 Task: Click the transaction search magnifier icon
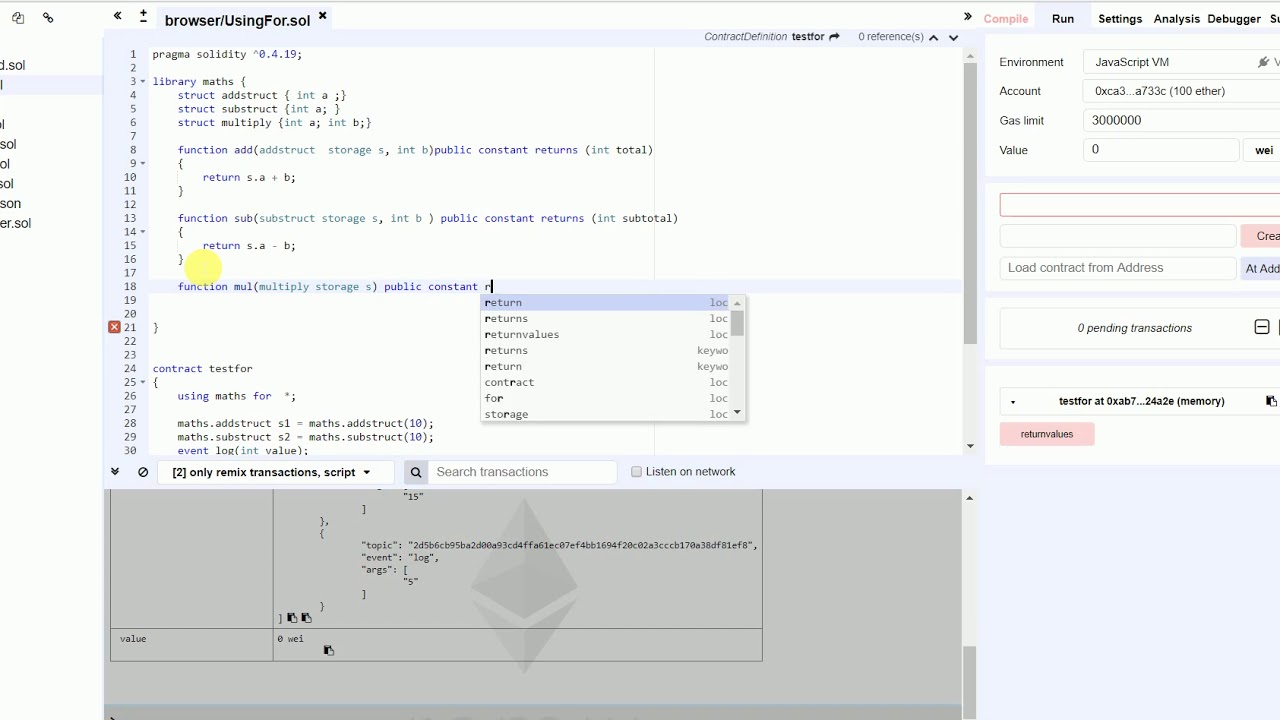click(416, 472)
